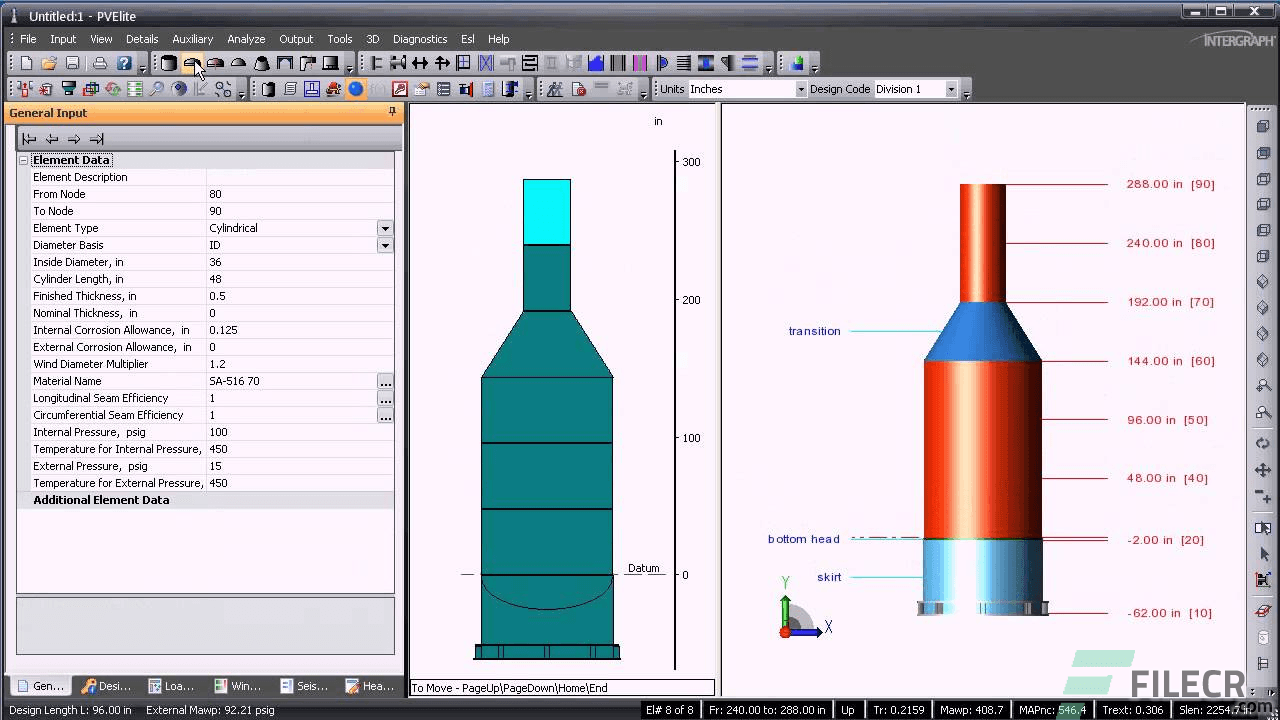1280x720 pixels.
Task: Save the file with the Save toolbar icon
Action: [x=71, y=63]
